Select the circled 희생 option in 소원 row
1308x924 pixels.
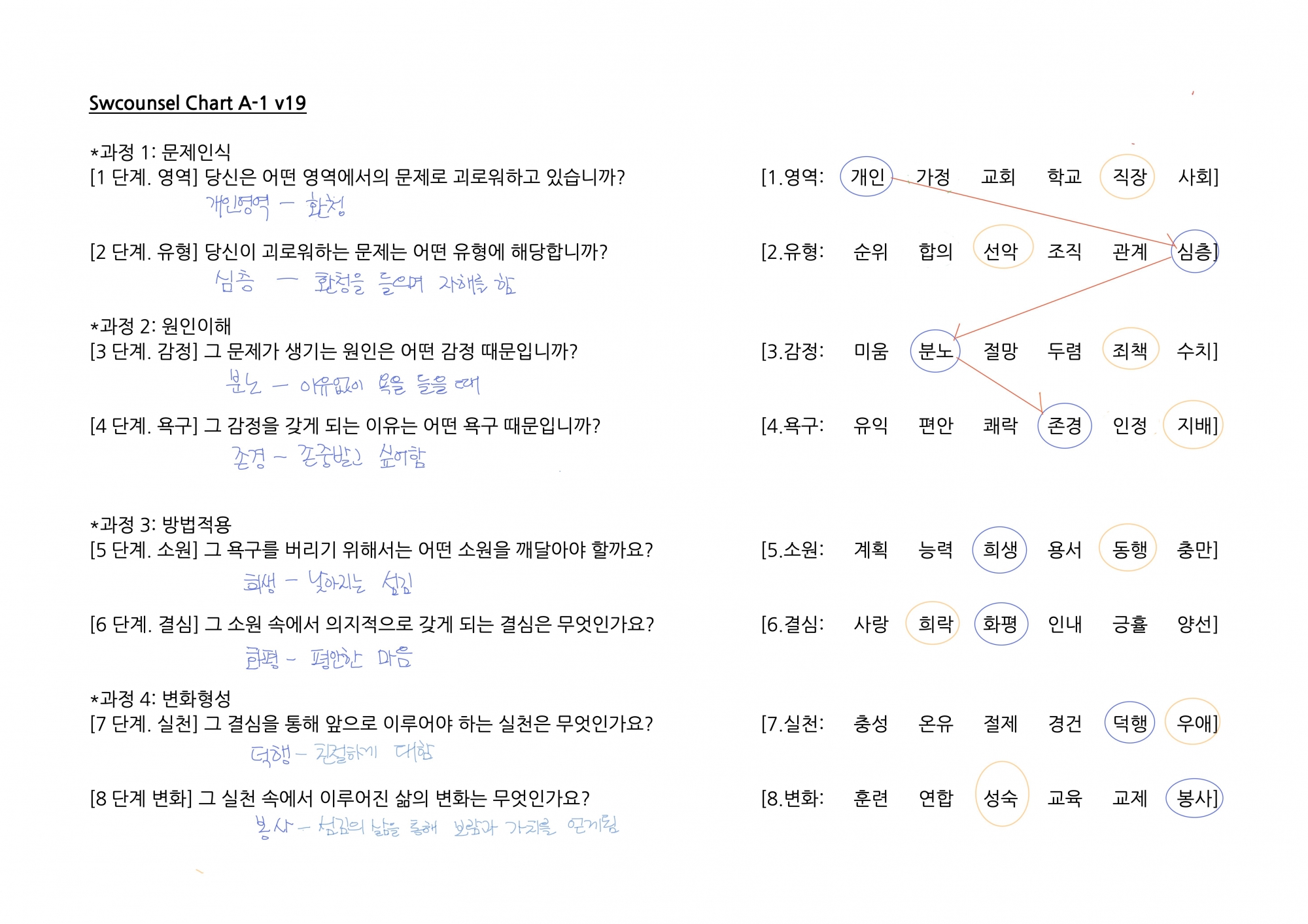(x=1000, y=550)
